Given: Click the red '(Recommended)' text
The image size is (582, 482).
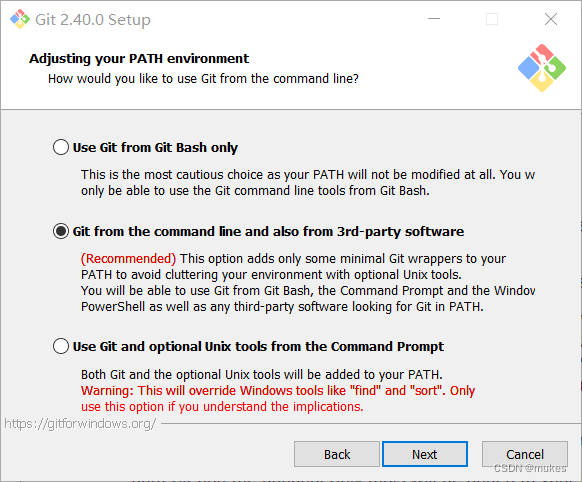Looking at the screenshot, I should pos(128,258).
